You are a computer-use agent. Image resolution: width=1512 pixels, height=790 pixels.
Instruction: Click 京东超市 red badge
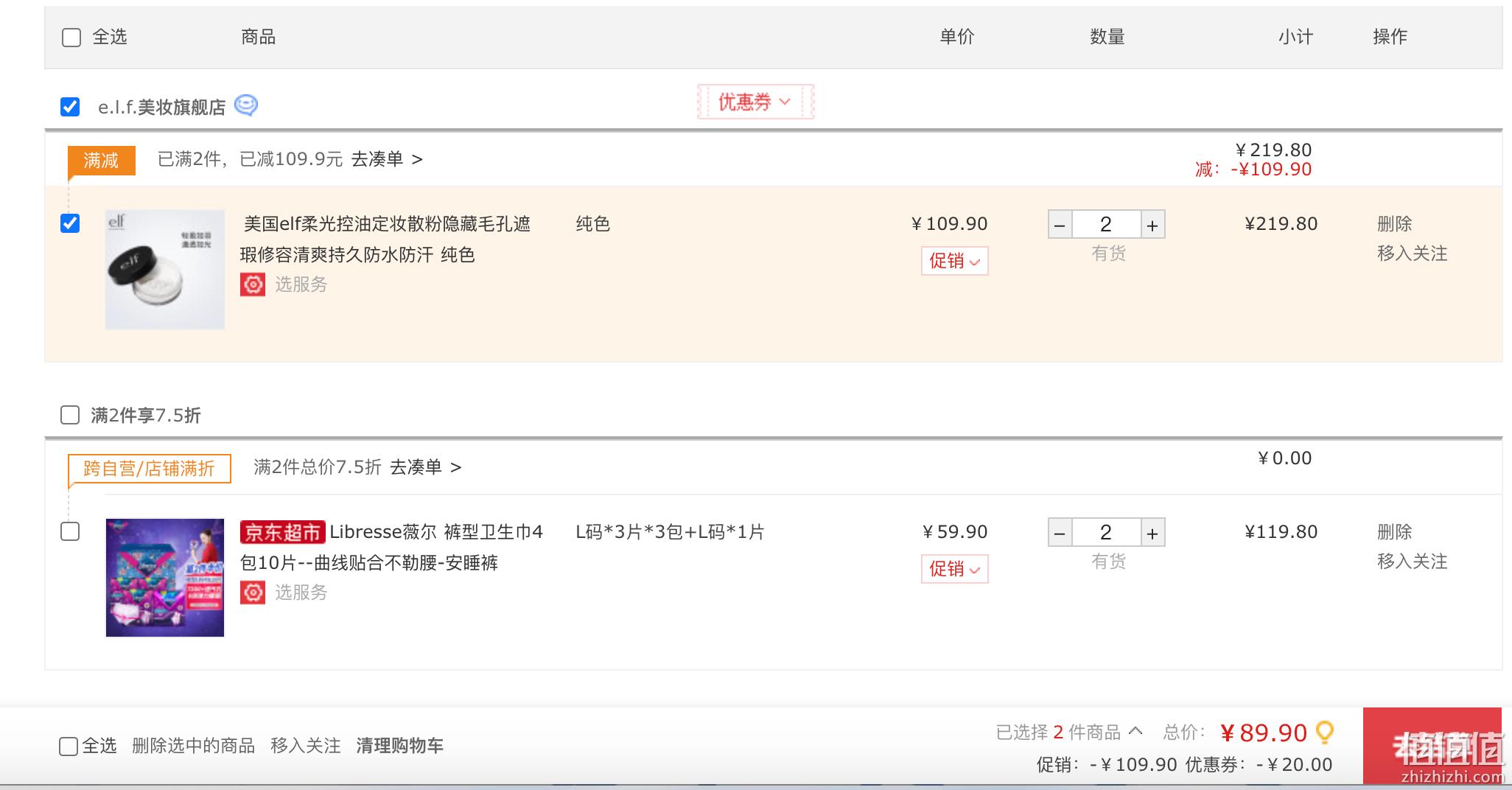283,532
